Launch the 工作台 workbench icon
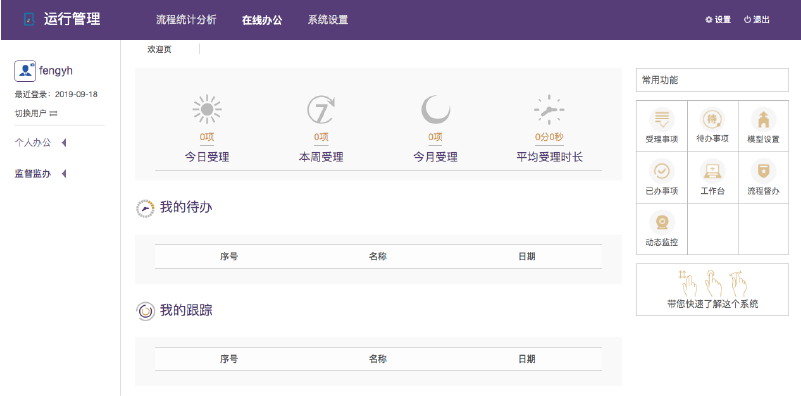Image resolution: width=801 pixels, height=396 pixels. point(713,171)
